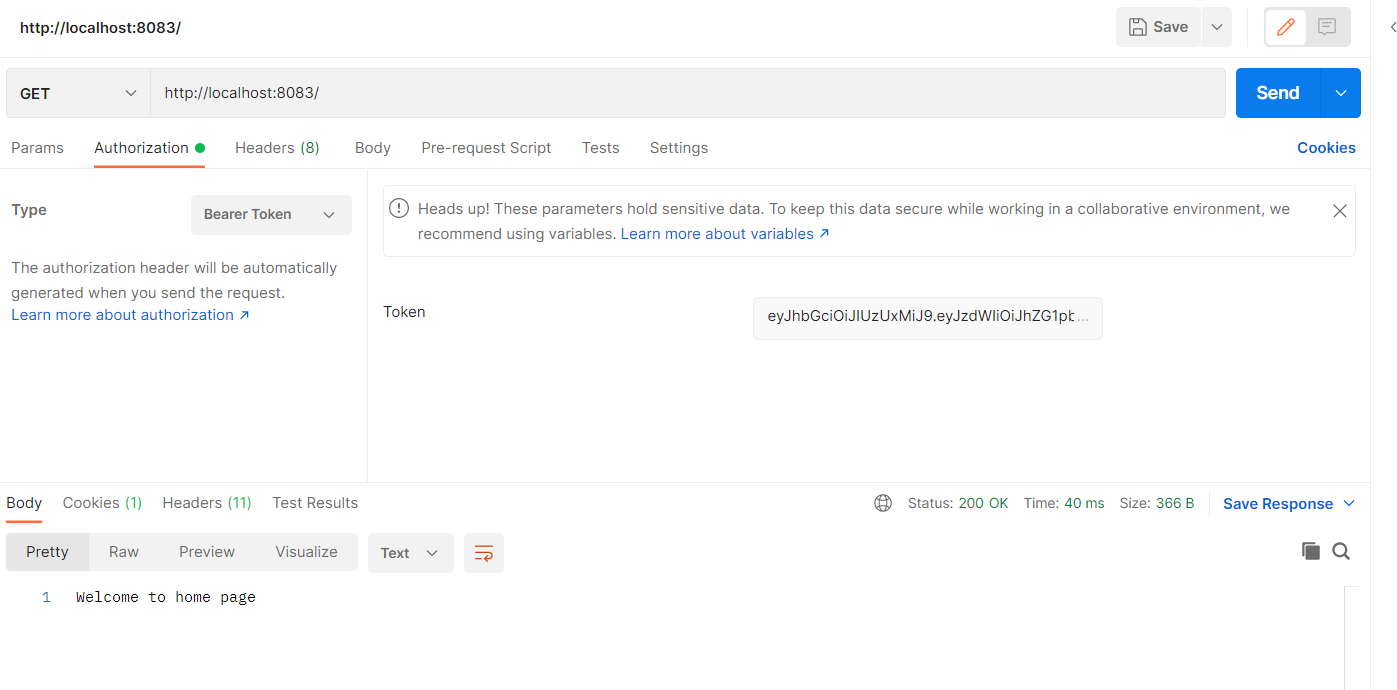Open the comment mode icon
The image size is (1397, 690).
(x=1327, y=27)
